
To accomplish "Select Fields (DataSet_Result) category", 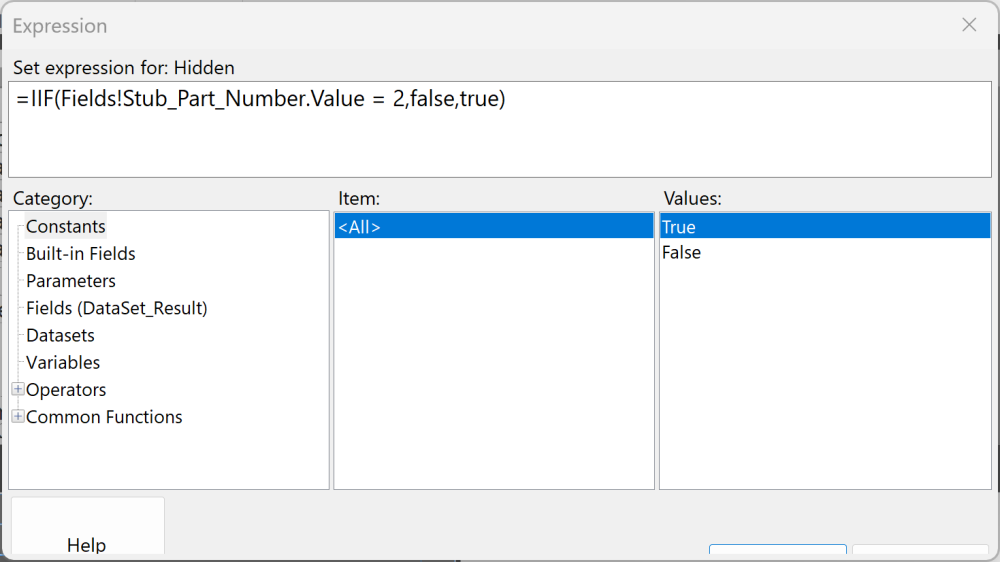I will pos(117,308).
